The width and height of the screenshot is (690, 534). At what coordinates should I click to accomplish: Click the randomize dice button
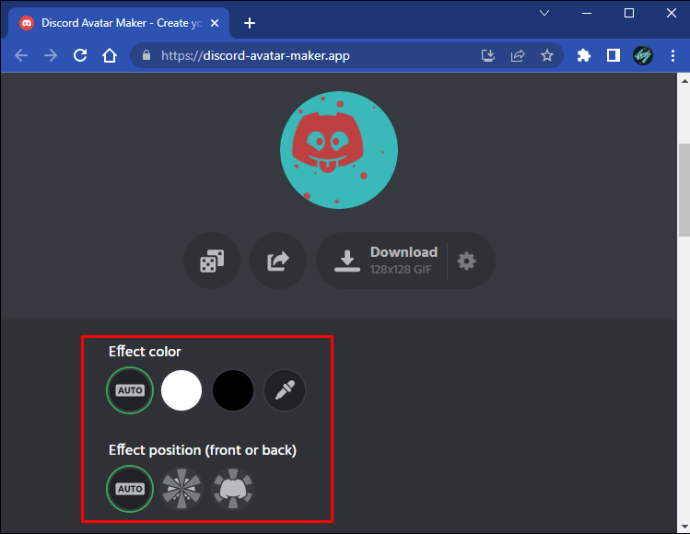[212, 261]
